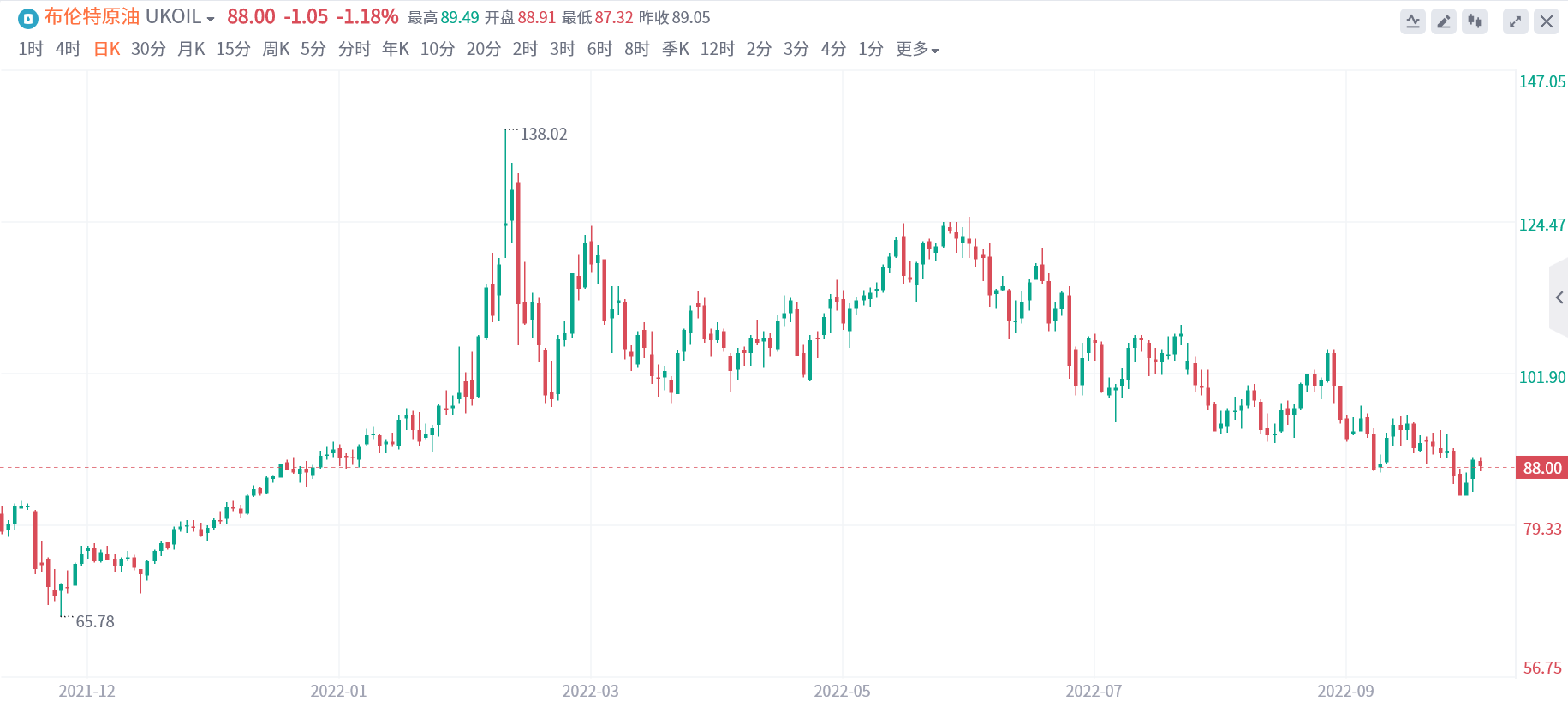1568x701 pixels.
Task: Click the 138.02 high price marker
Action: 544,134
